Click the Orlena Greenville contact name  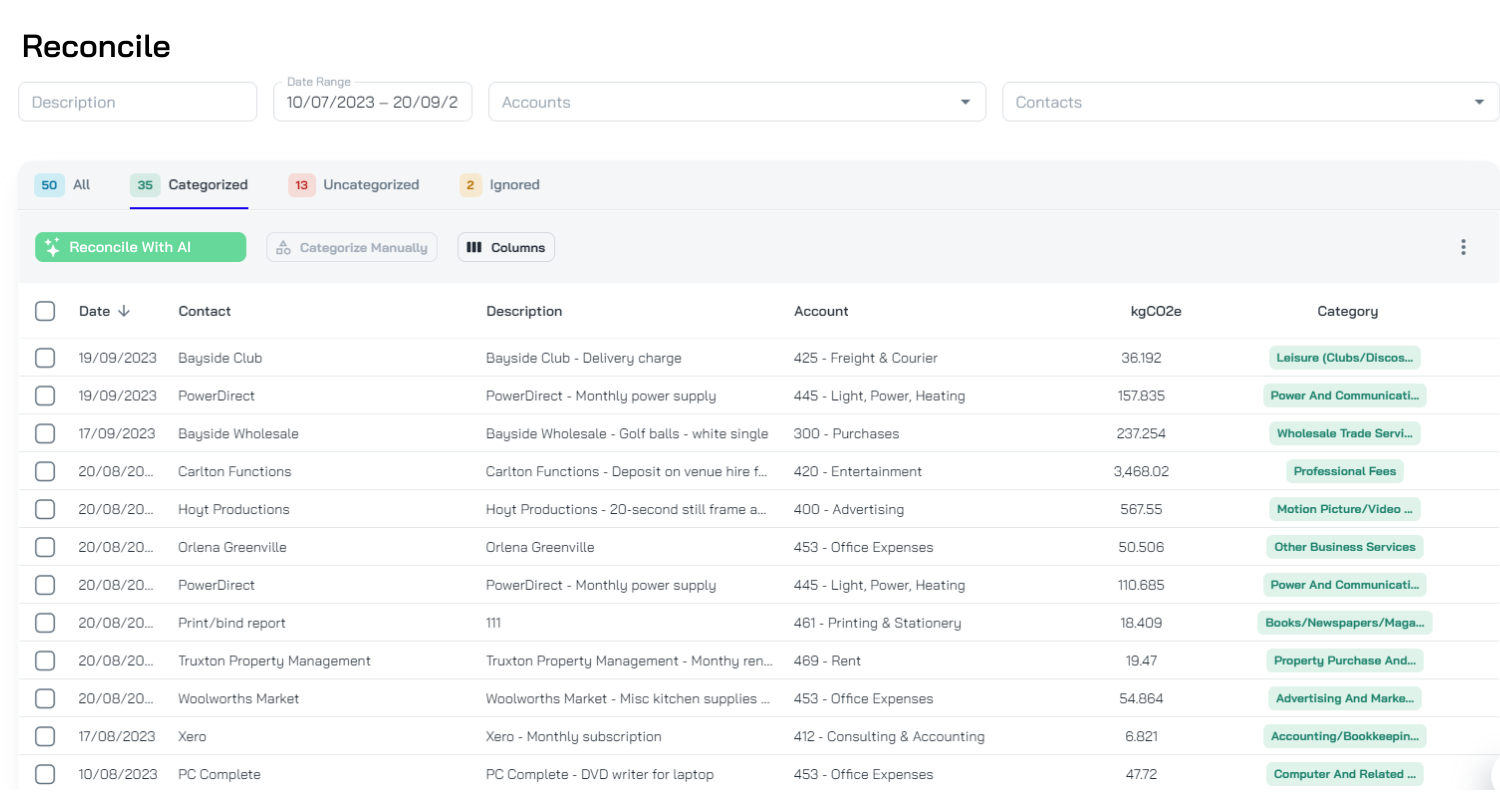coord(232,547)
